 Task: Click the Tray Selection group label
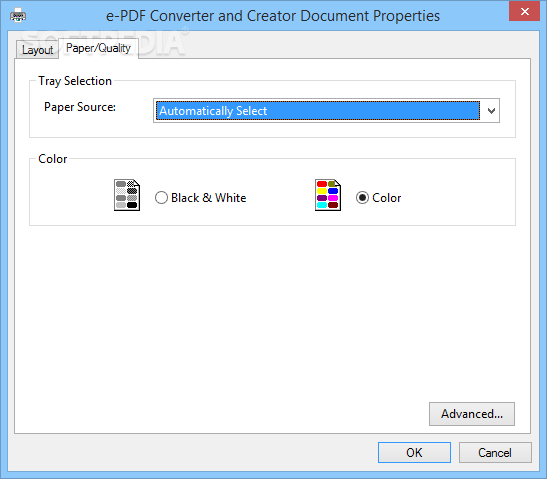coord(75,81)
